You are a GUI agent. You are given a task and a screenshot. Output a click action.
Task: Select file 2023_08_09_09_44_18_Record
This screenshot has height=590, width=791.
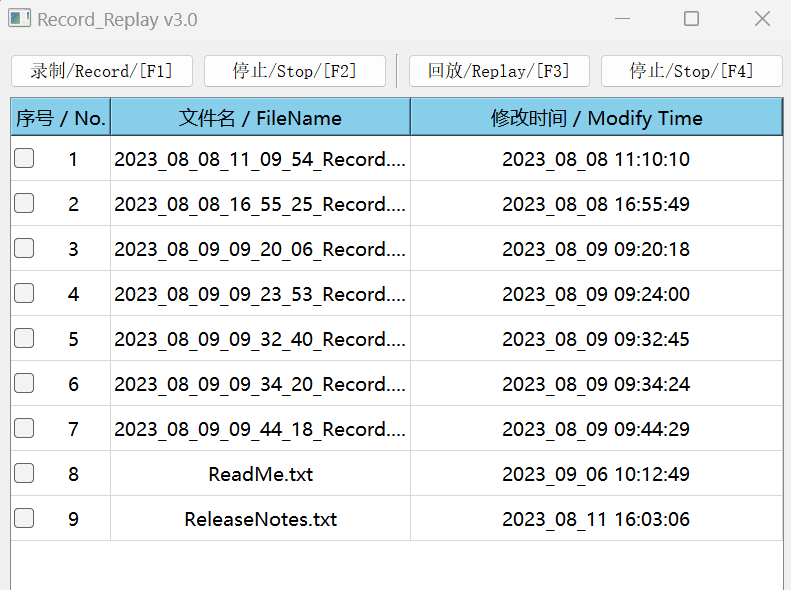point(260,429)
